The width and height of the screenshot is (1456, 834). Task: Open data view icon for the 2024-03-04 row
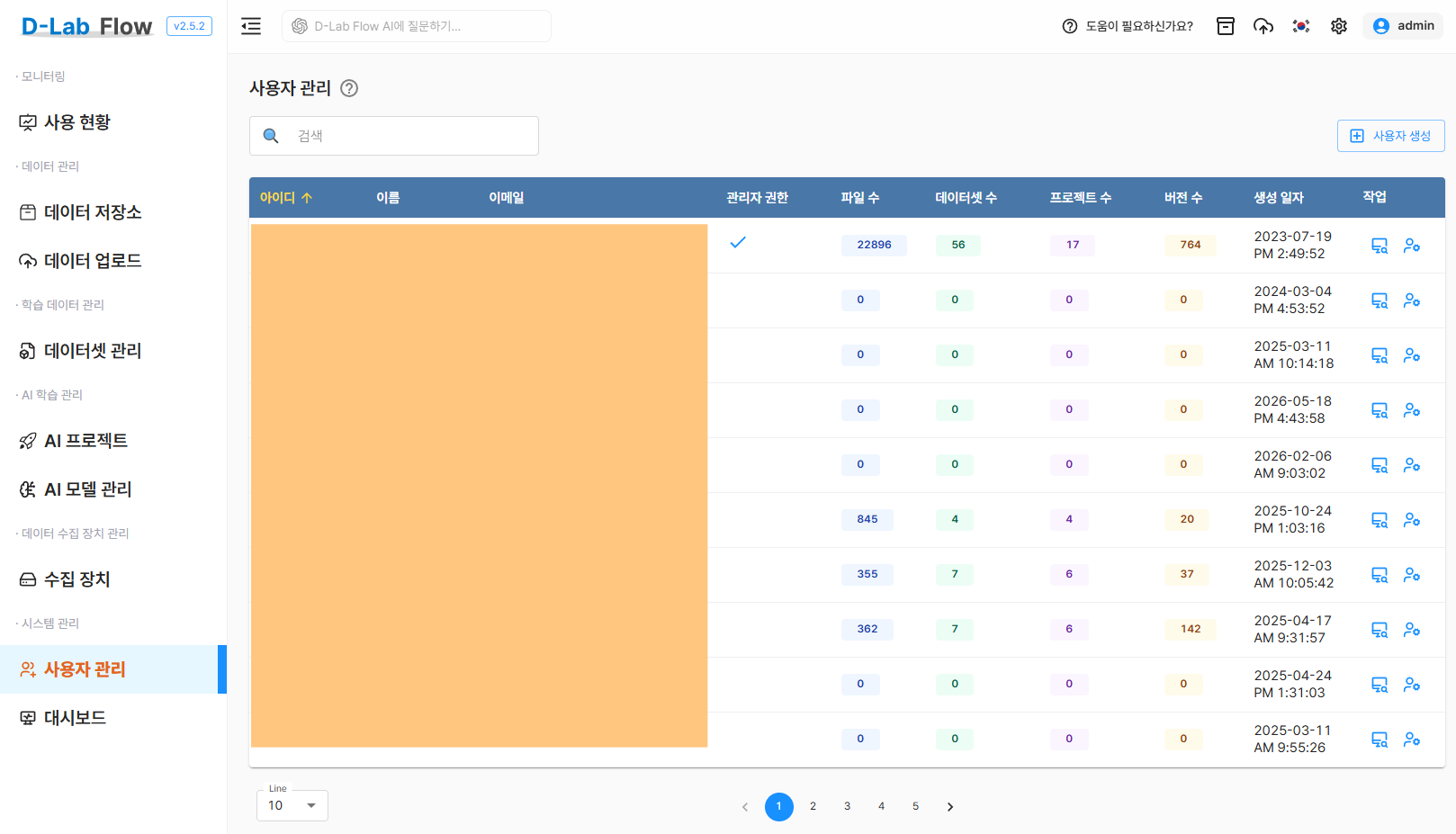[x=1380, y=300]
